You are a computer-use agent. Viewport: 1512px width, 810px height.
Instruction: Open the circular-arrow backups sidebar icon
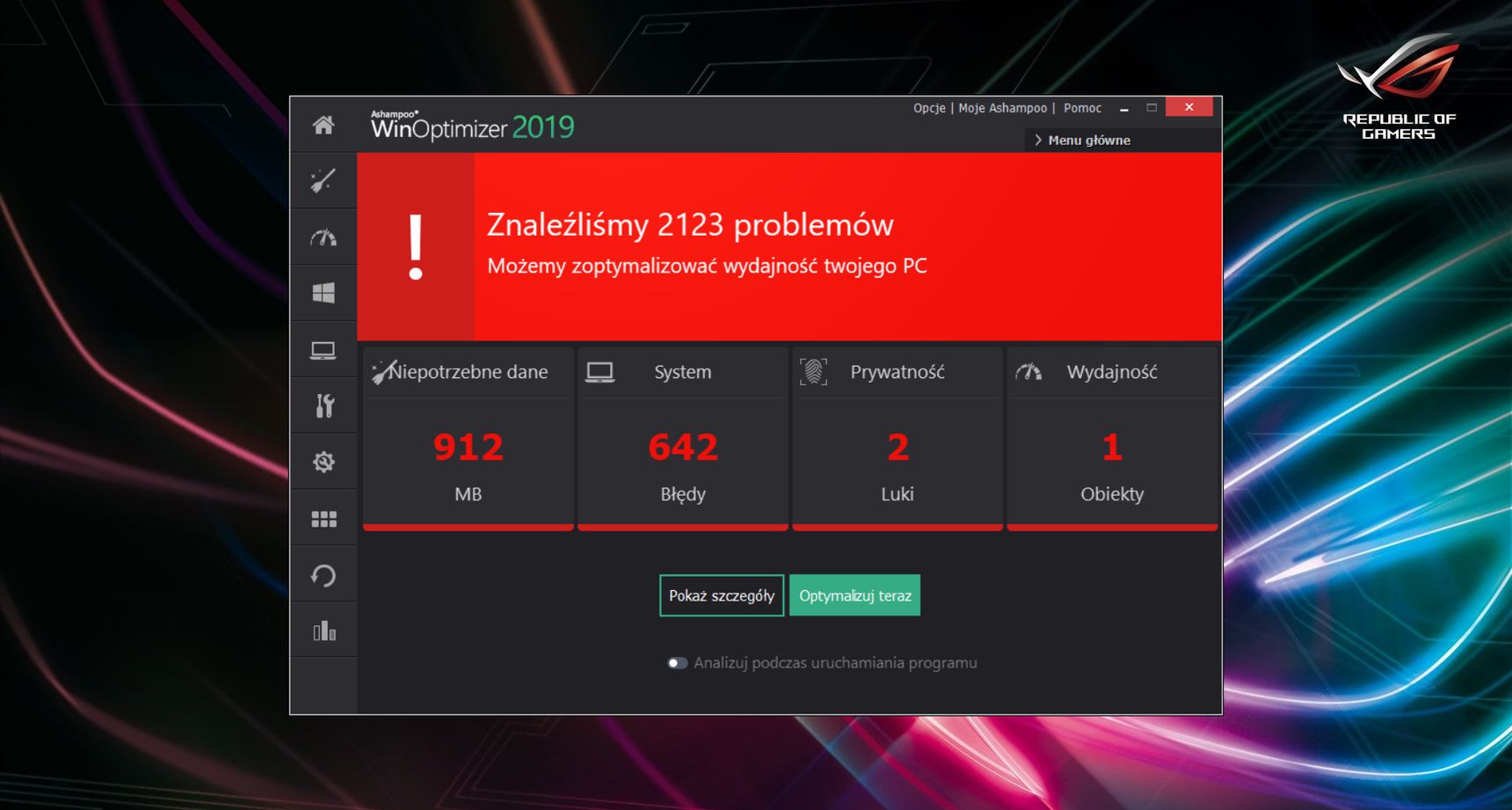coord(323,575)
